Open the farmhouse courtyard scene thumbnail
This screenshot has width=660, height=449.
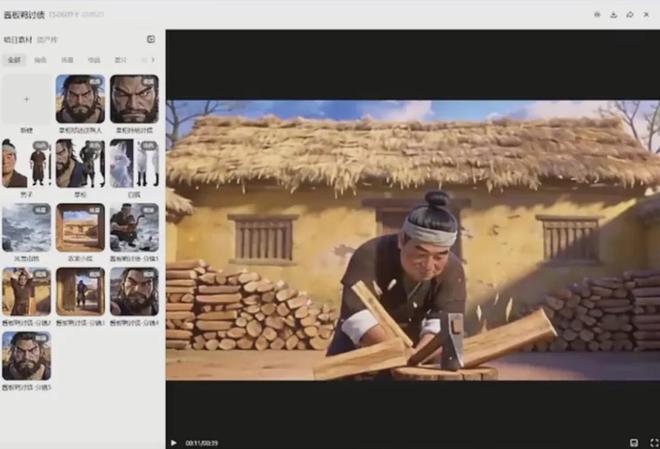click(80, 227)
